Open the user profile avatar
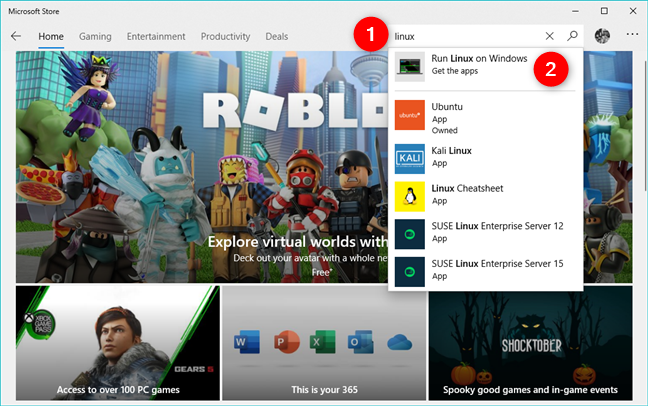Viewport: 648px width, 406px height. 602,36
